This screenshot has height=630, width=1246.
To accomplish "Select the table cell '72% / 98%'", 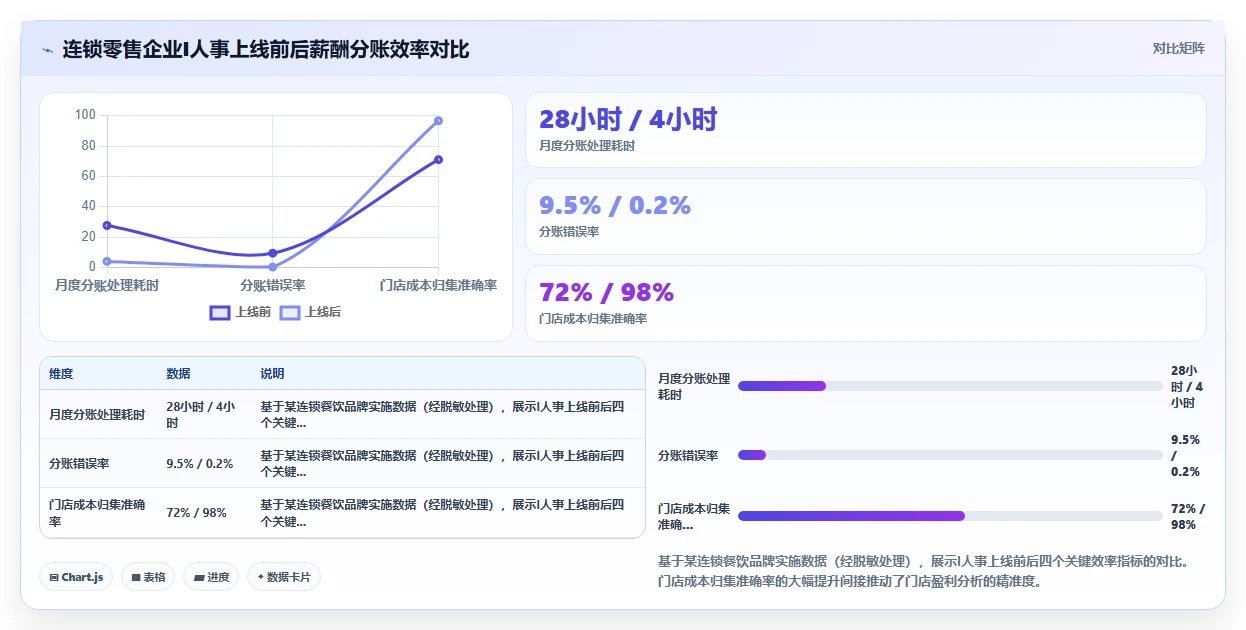I will [203, 512].
